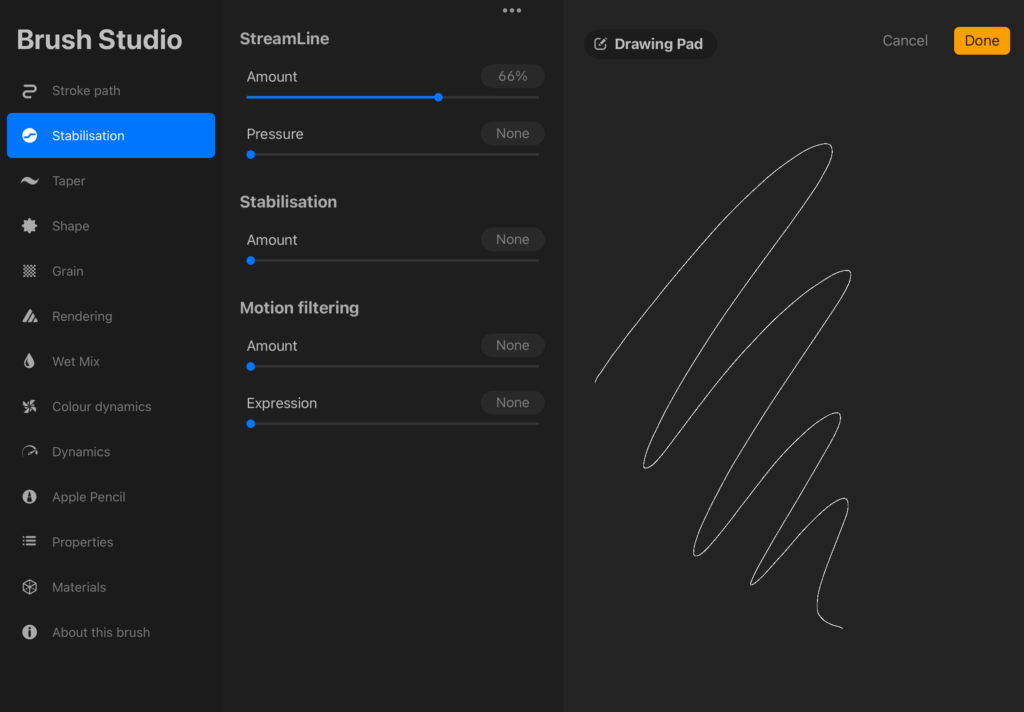Cancel the brush changes

tap(904, 40)
